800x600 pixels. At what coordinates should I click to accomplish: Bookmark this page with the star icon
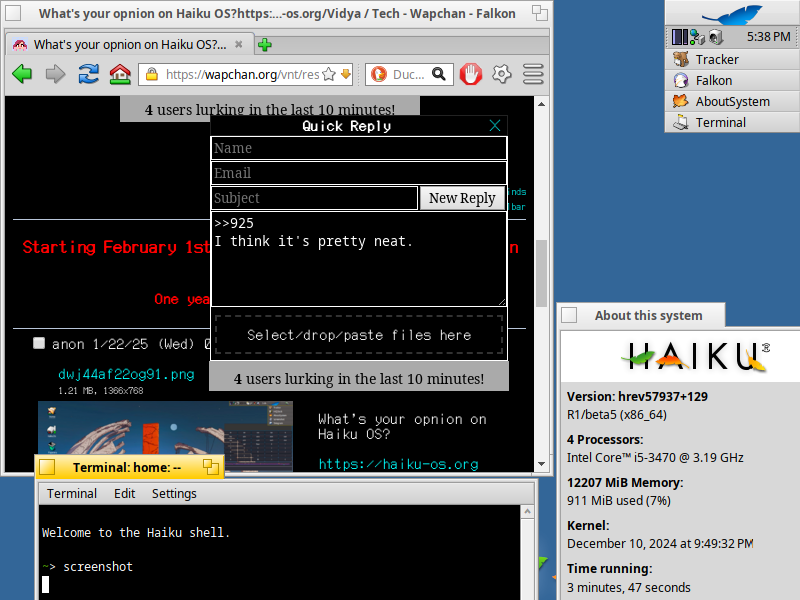coord(328,74)
